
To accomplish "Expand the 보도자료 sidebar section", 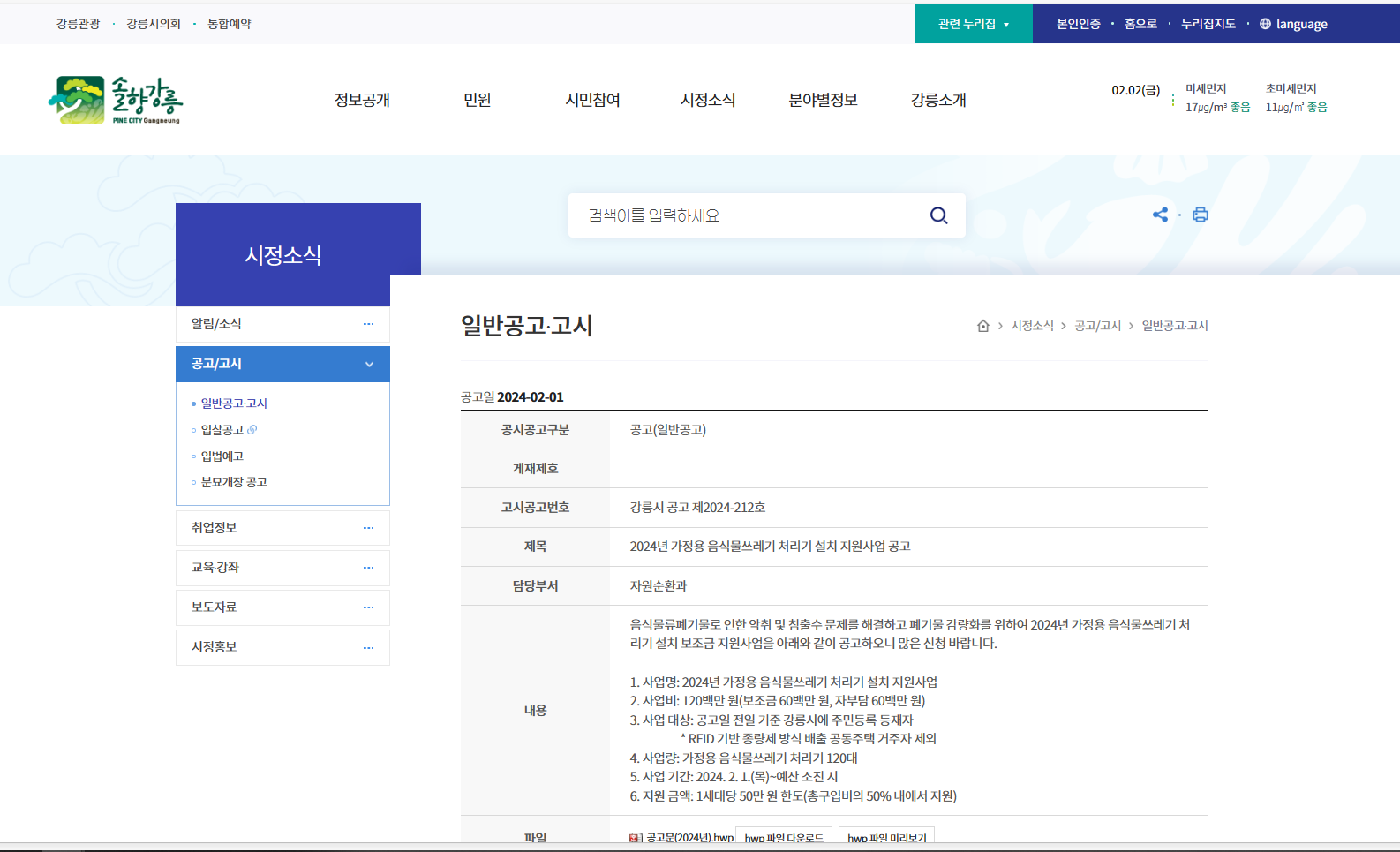I will pyautogui.click(x=368, y=607).
